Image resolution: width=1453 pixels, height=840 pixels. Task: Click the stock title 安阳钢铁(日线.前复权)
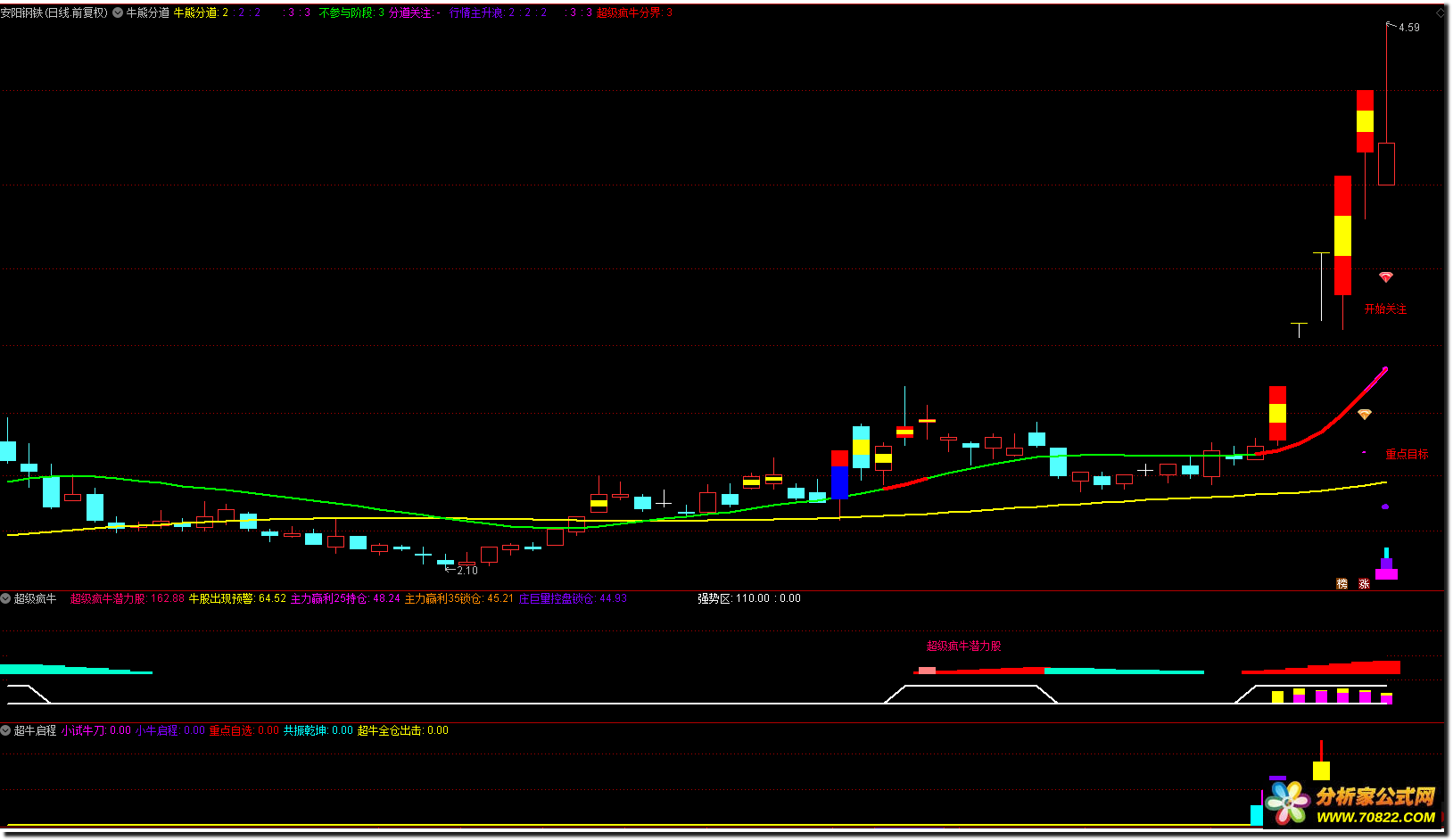coord(54,12)
